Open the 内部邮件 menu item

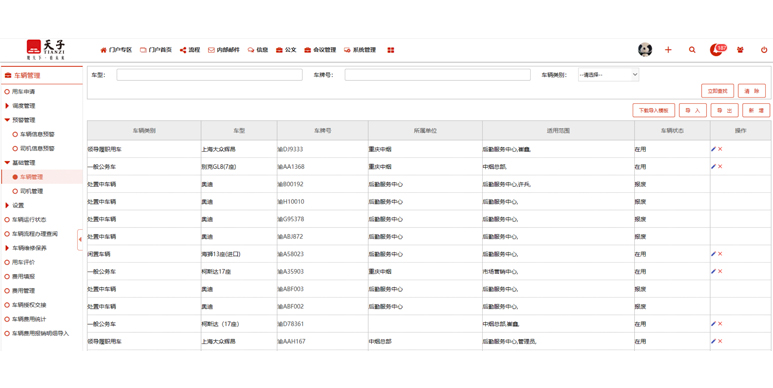coord(224,50)
